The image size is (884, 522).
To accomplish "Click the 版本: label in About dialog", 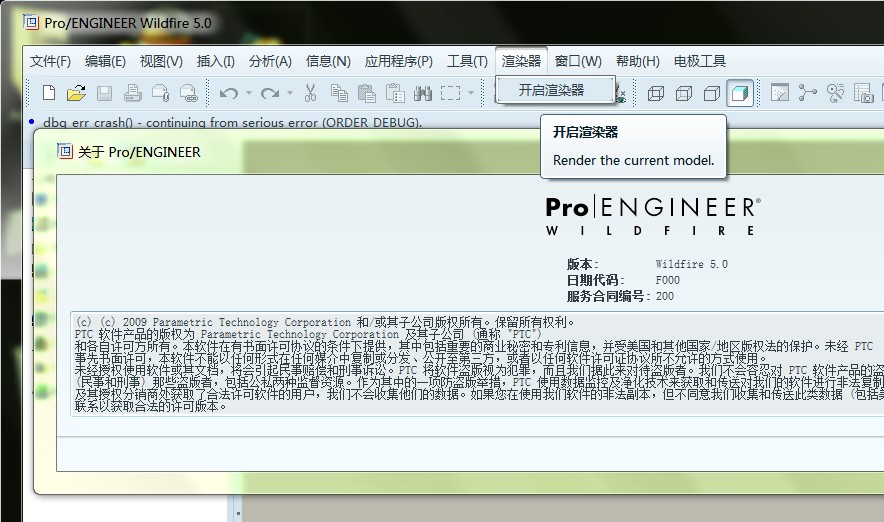I will pyautogui.click(x=582, y=264).
